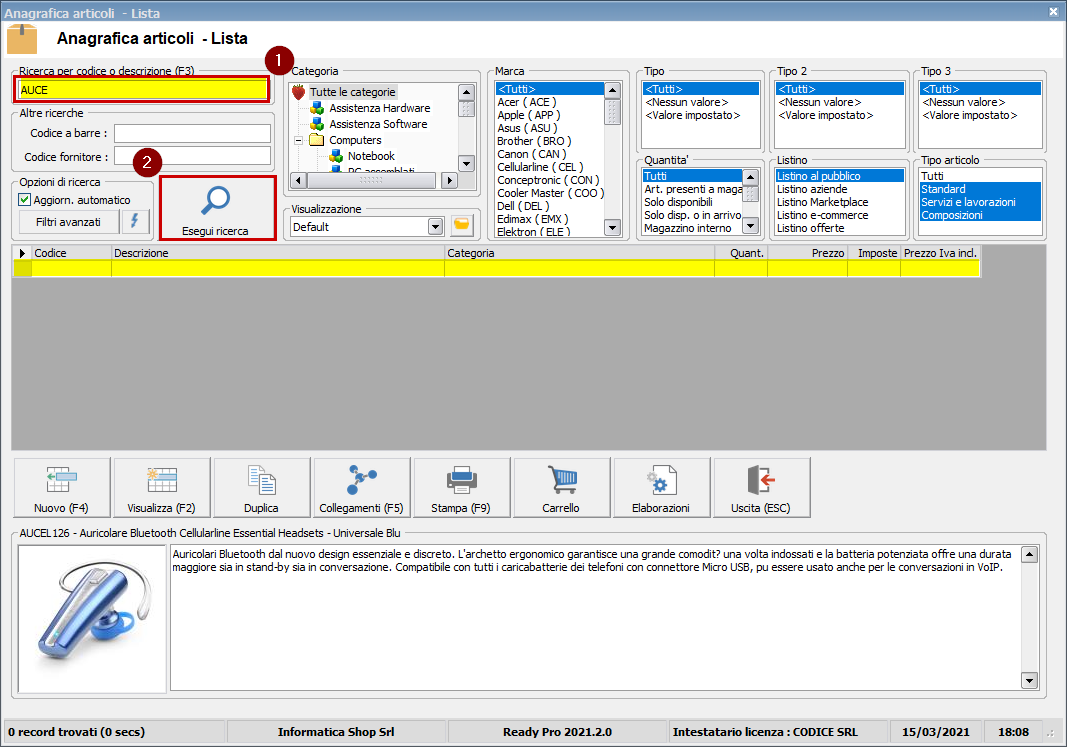The height and width of the screenshot is (747, 1067).
Task: Open the article using Visualizza (F2)
Action: (160, 487)
